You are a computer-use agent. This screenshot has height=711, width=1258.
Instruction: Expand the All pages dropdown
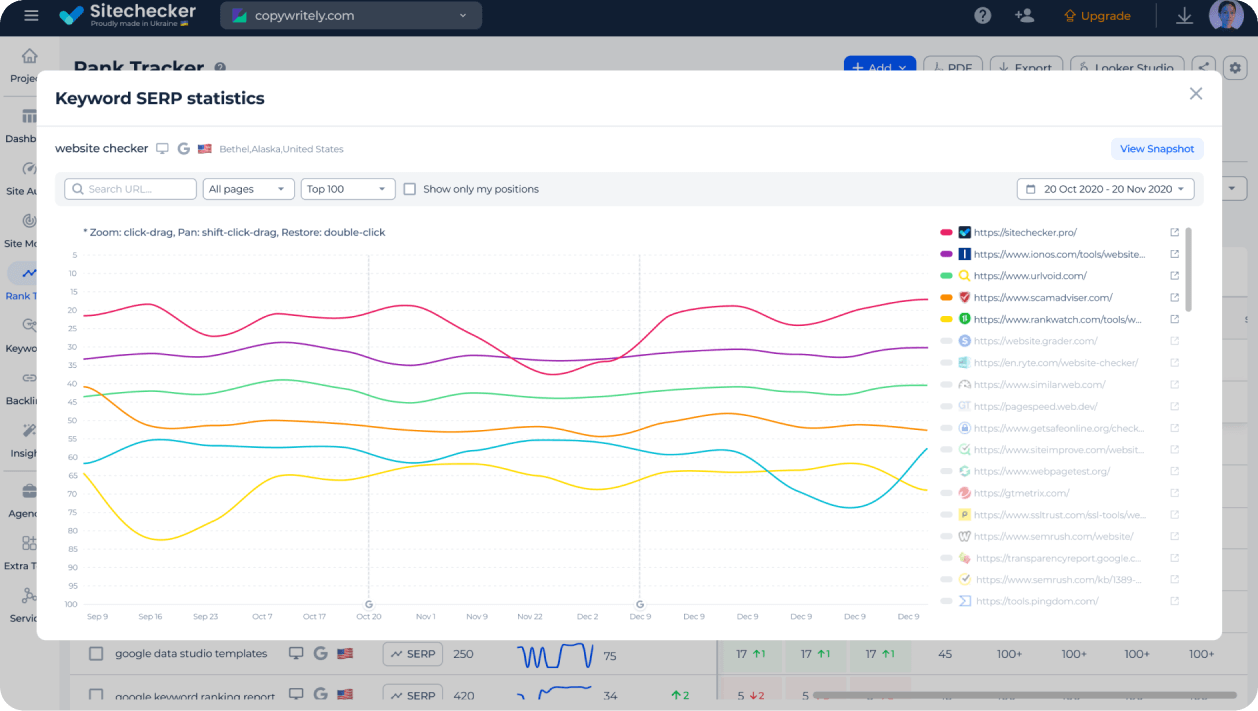coord(248,189)
